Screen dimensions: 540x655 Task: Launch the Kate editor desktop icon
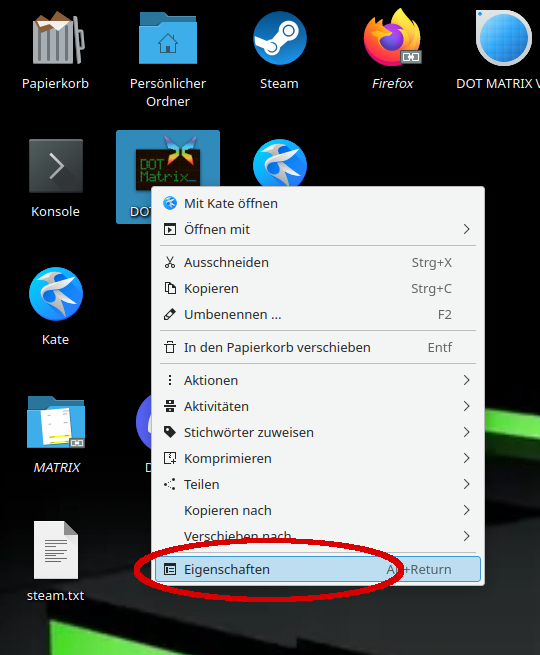[56, 294]
